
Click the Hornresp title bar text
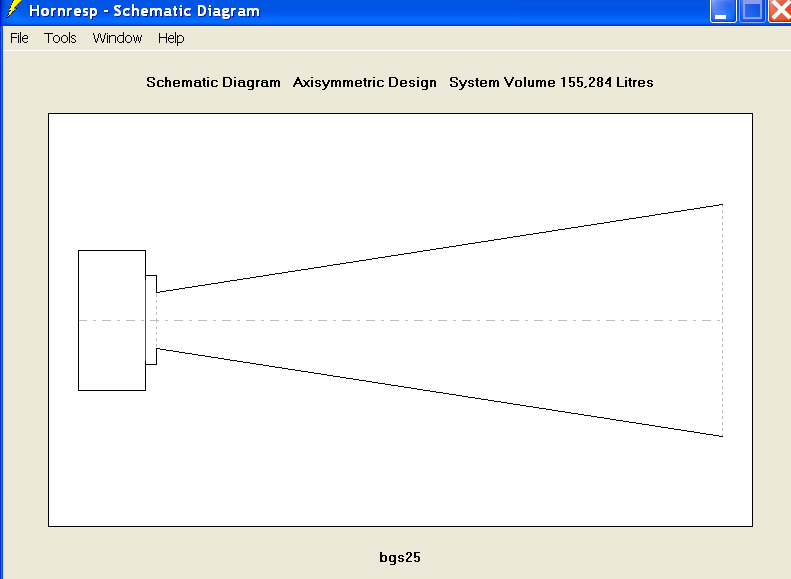[x=144, y=11]
